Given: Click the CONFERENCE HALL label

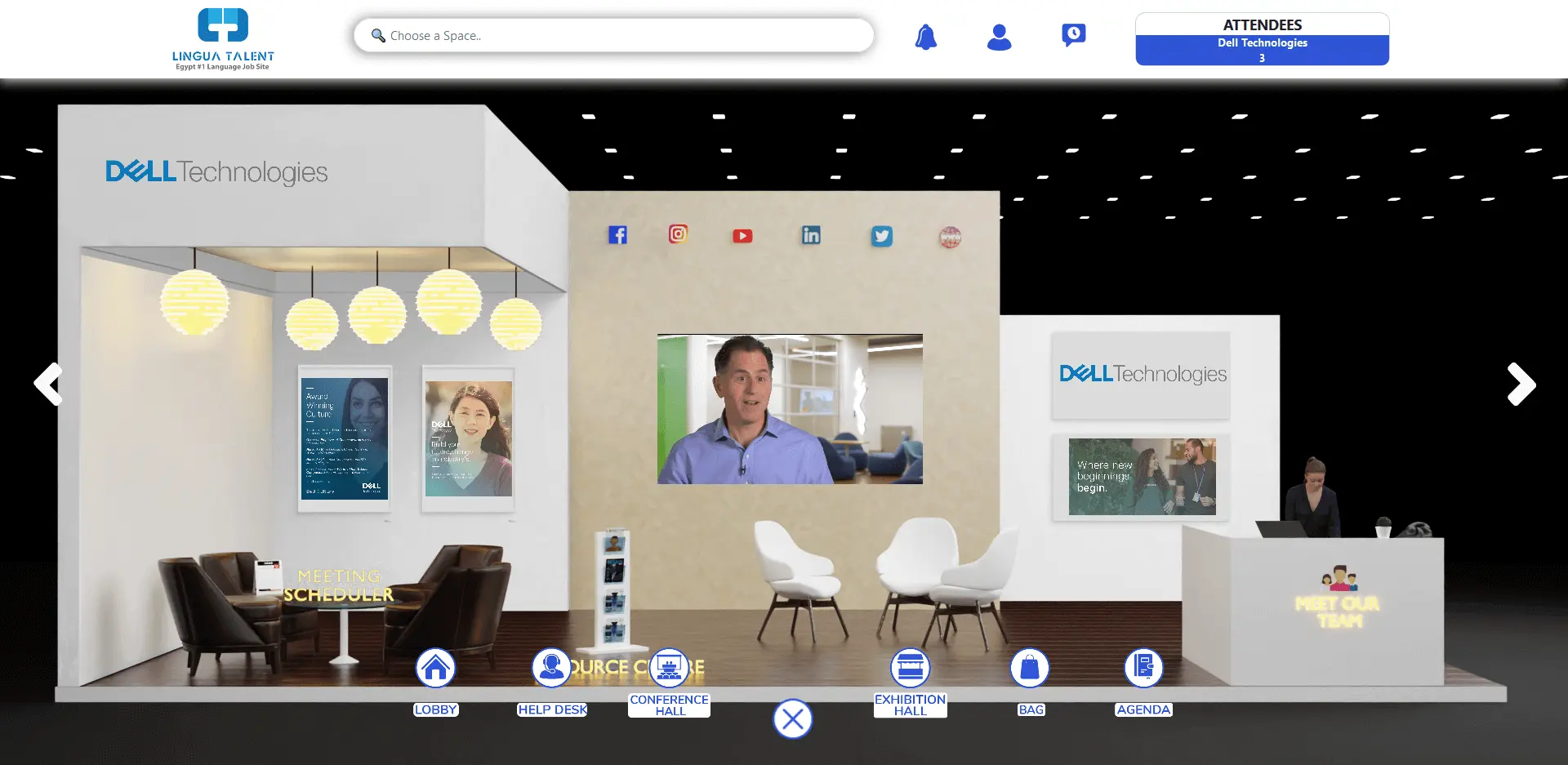Looking at the screenshot, I should (x=669, y=705).
